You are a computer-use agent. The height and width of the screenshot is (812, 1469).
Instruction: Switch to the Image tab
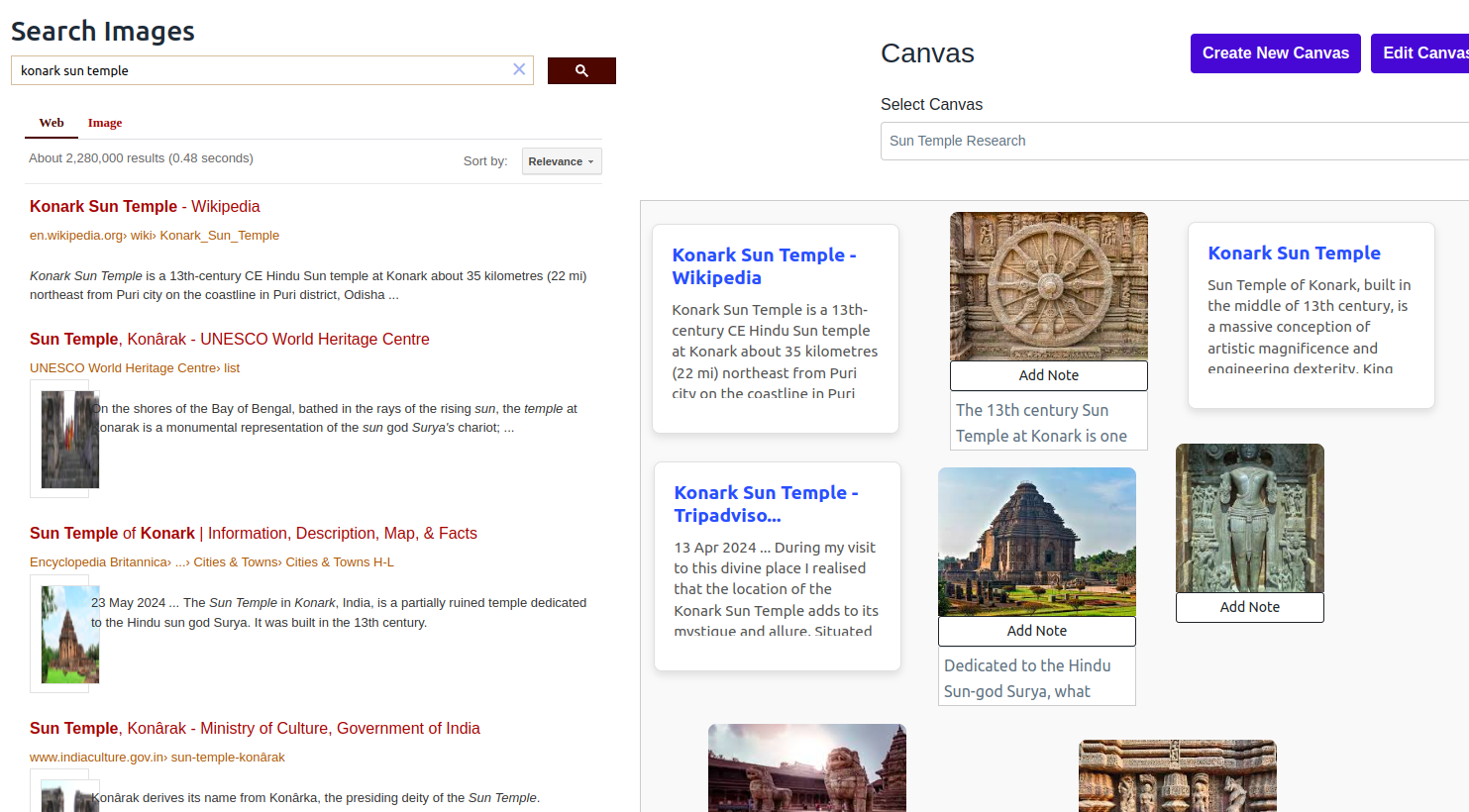(105, 122)
